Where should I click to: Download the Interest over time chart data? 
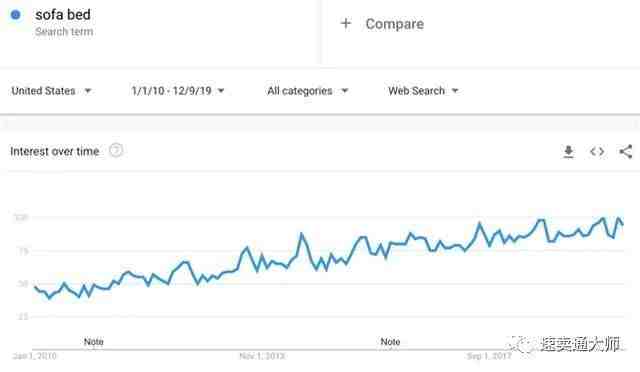568,151
